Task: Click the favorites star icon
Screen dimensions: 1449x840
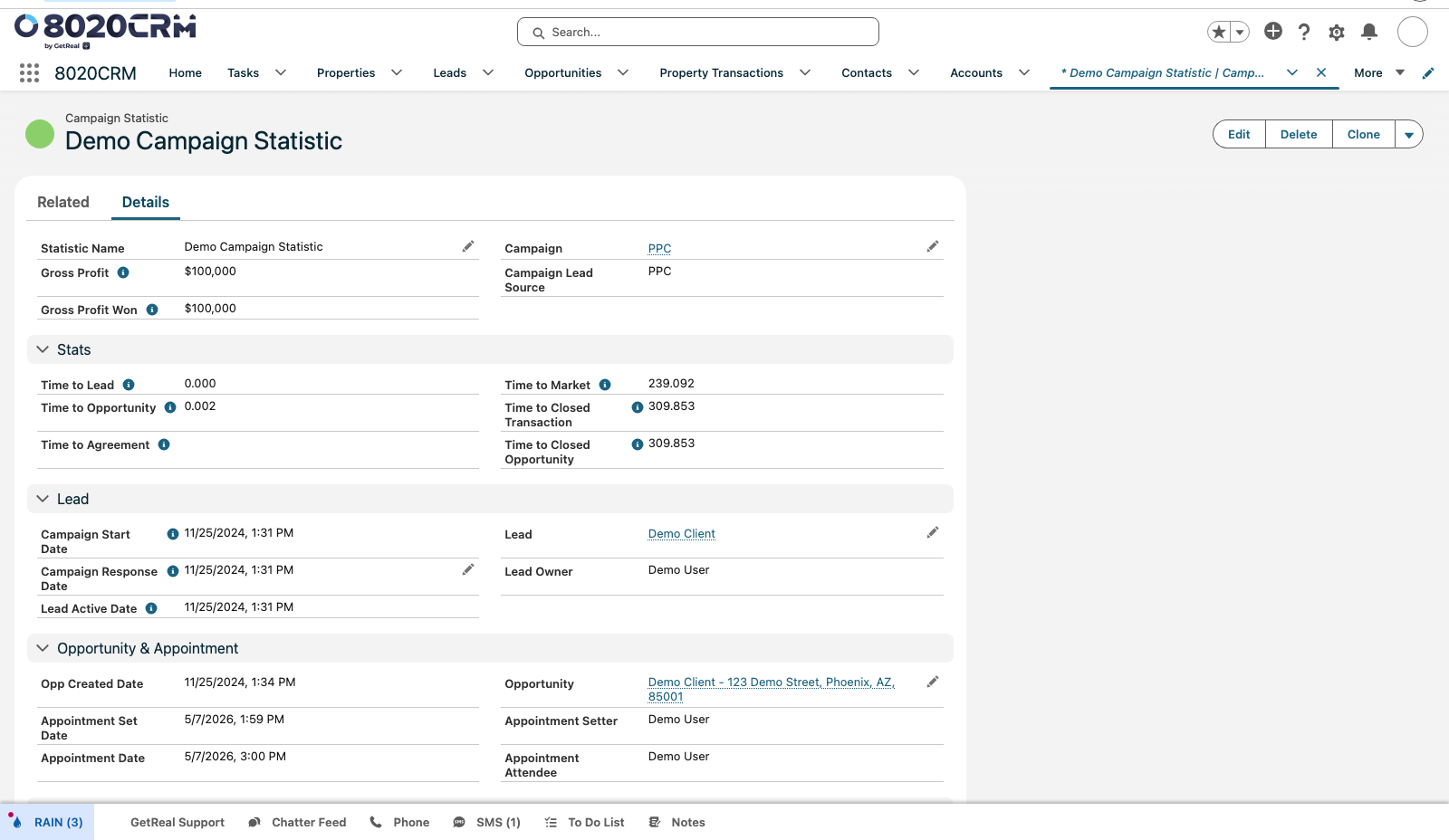Action: tap(1219, 33)
